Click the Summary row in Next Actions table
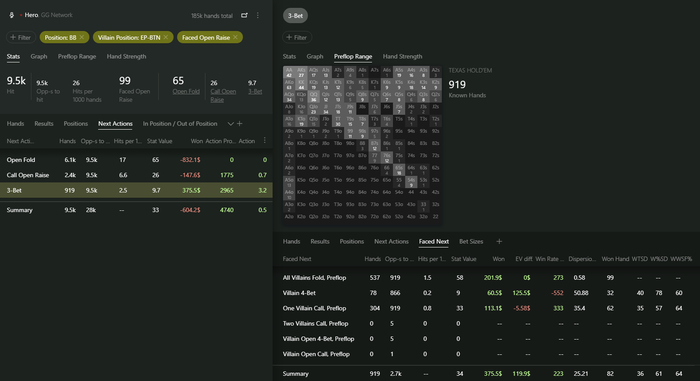This screenshot has width=700, height=381. click(136, 210)
